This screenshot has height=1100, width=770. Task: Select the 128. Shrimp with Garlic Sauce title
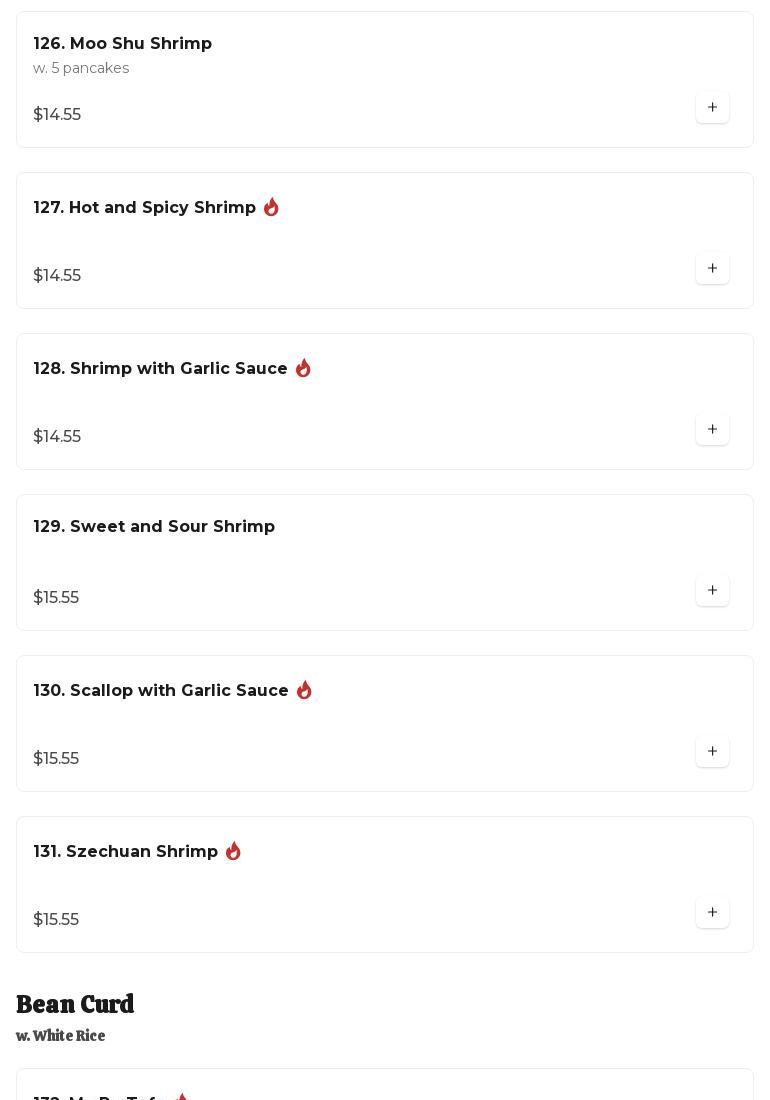[x=160, y=369]
